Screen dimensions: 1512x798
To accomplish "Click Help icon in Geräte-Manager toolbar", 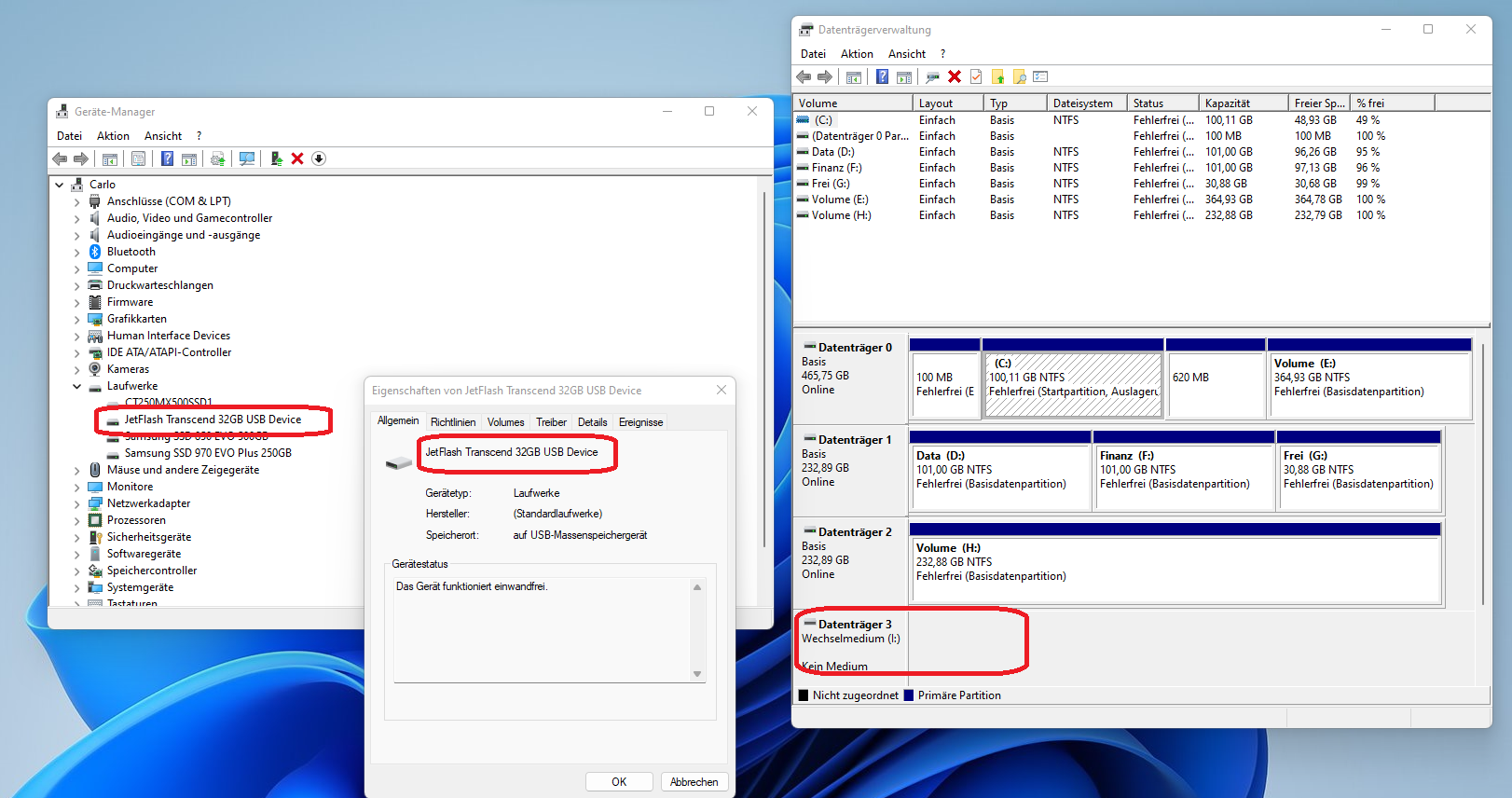I will pyautogui.click(x=167, y=158).
